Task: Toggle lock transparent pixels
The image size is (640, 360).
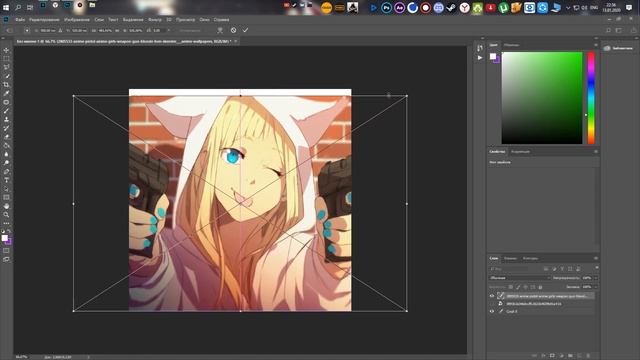Action: click(511, 287)
